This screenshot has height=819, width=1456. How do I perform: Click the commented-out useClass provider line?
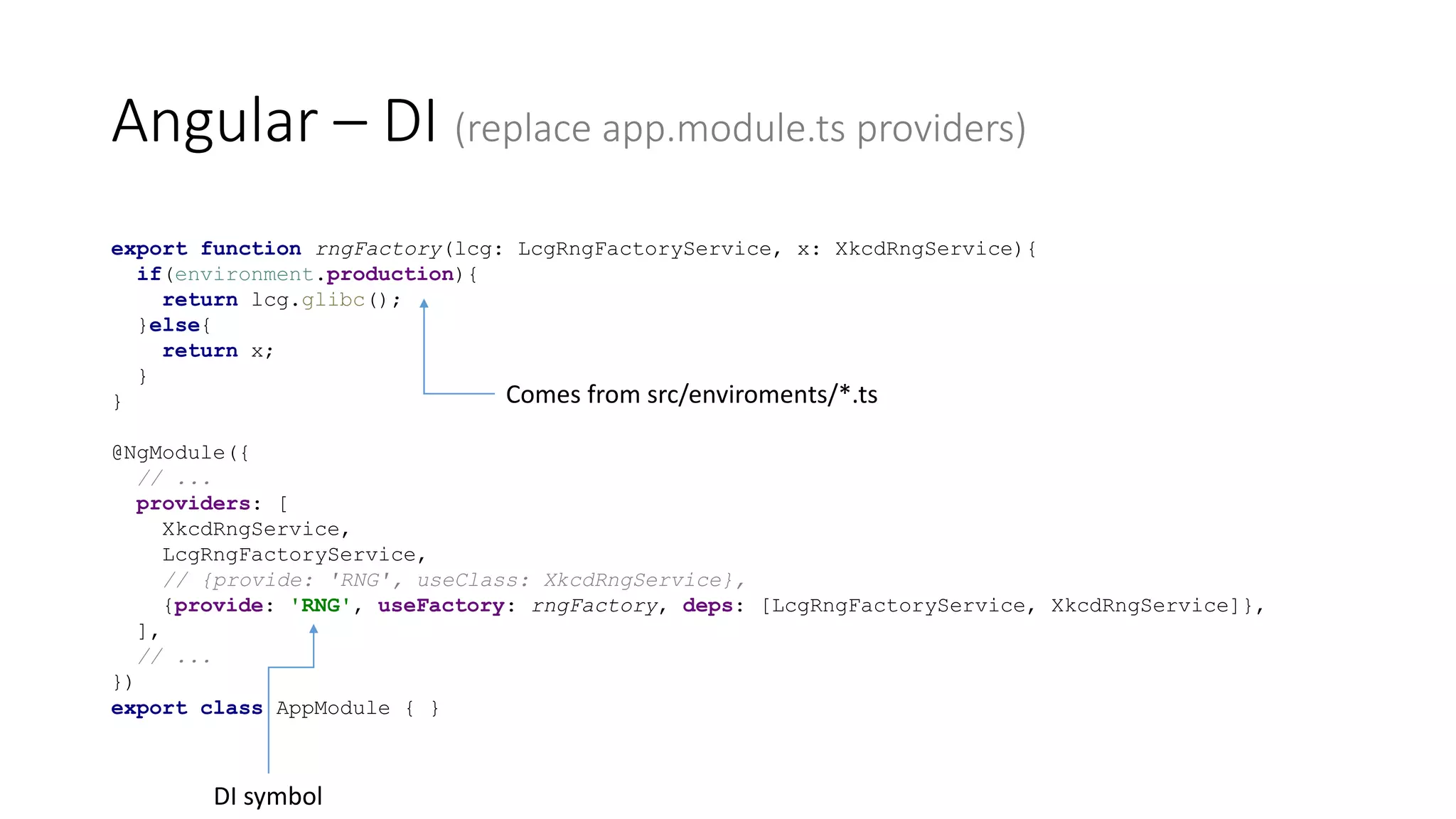coord(454,581)
